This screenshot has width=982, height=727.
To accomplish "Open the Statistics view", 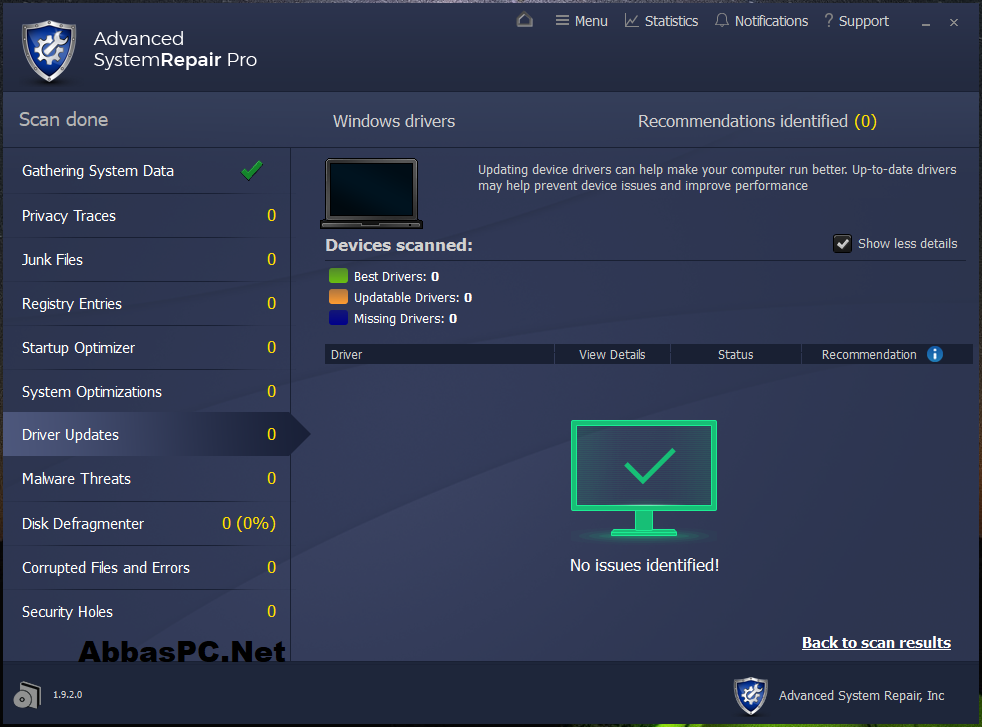I will [x=661, y=21].
